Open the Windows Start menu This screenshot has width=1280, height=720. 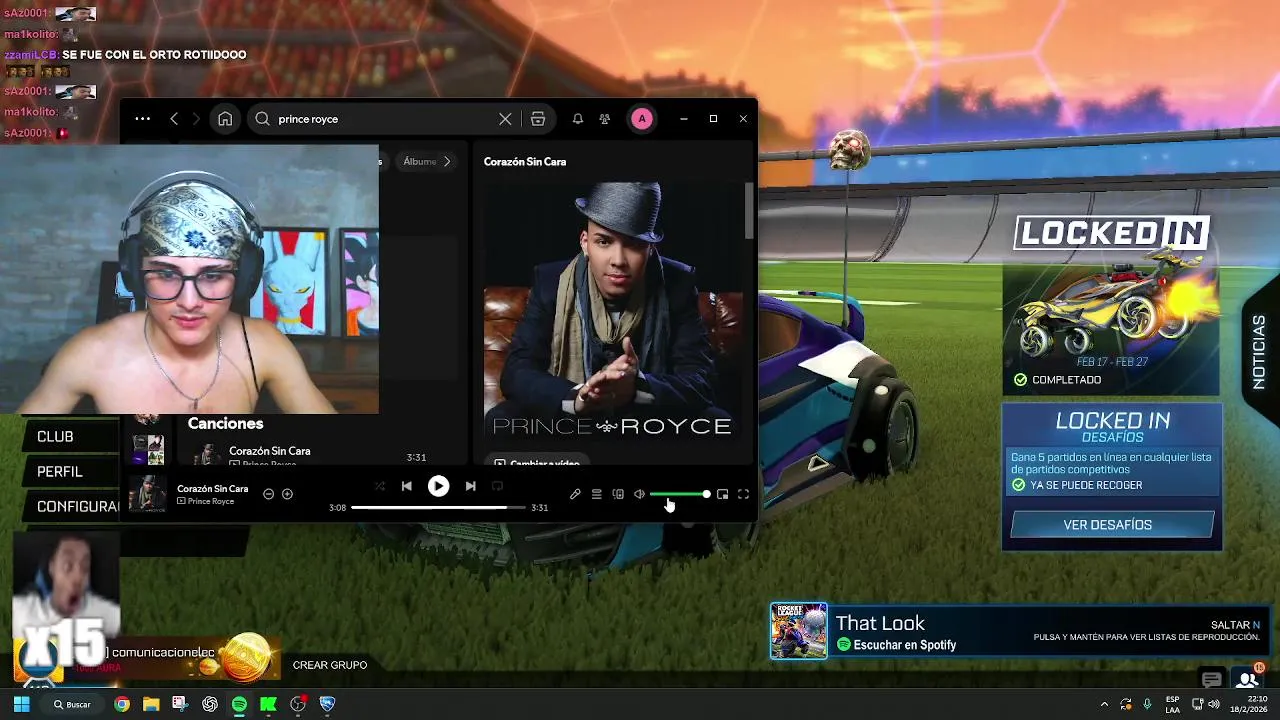coord(21,704)
